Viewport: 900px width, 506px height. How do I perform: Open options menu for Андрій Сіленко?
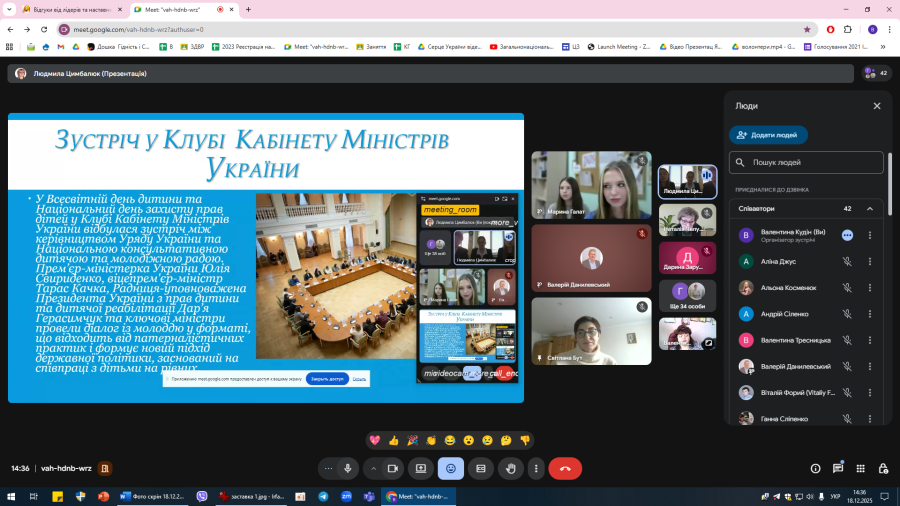coord(869,314)
